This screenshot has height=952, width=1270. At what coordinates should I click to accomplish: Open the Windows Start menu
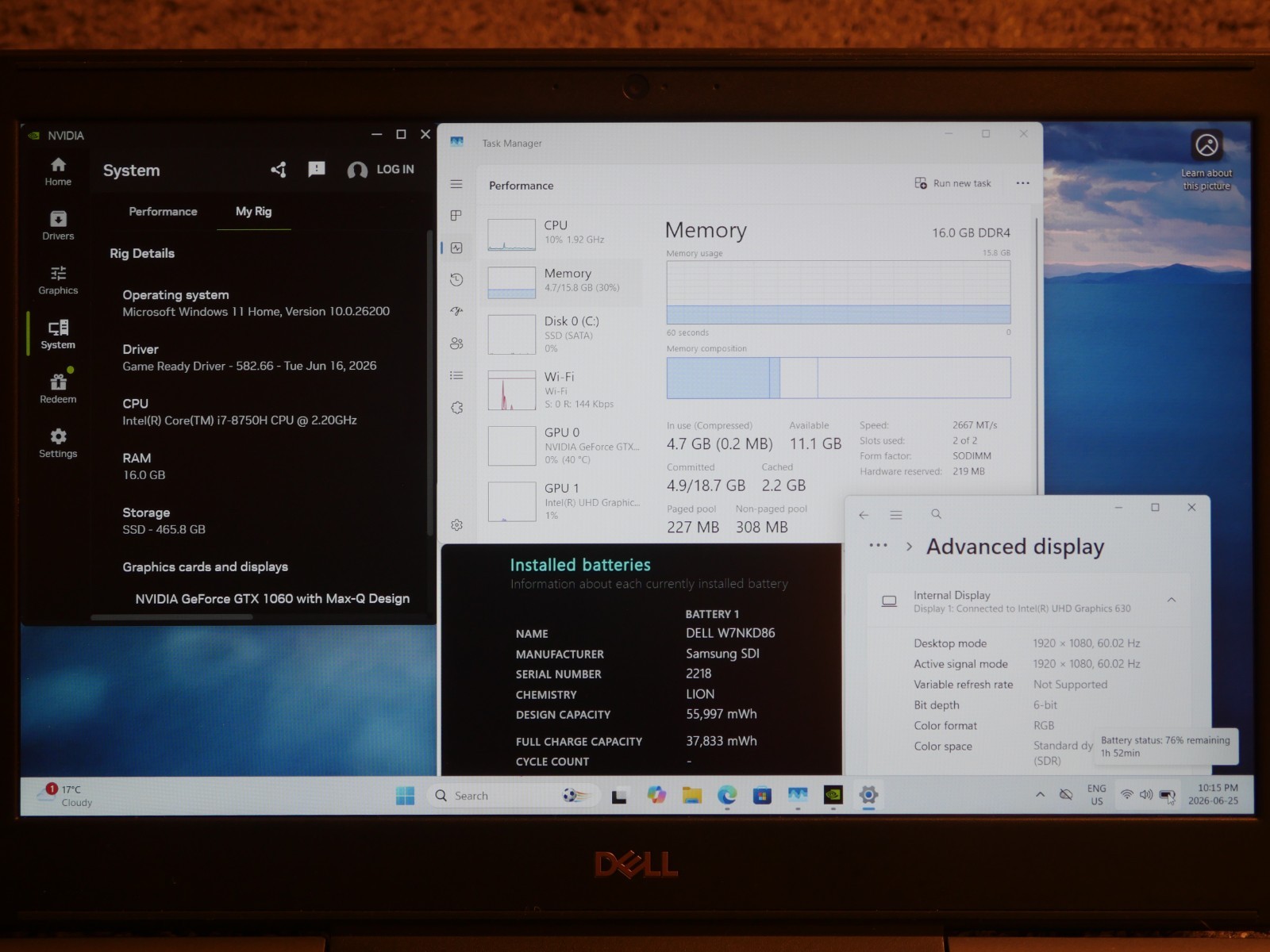tap(405, 795)
